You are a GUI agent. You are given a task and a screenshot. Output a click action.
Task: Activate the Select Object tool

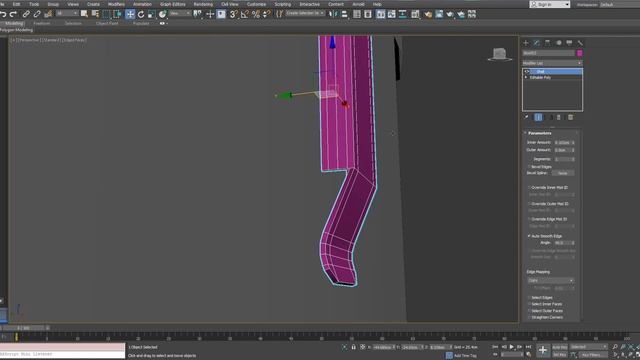point(84,14)
